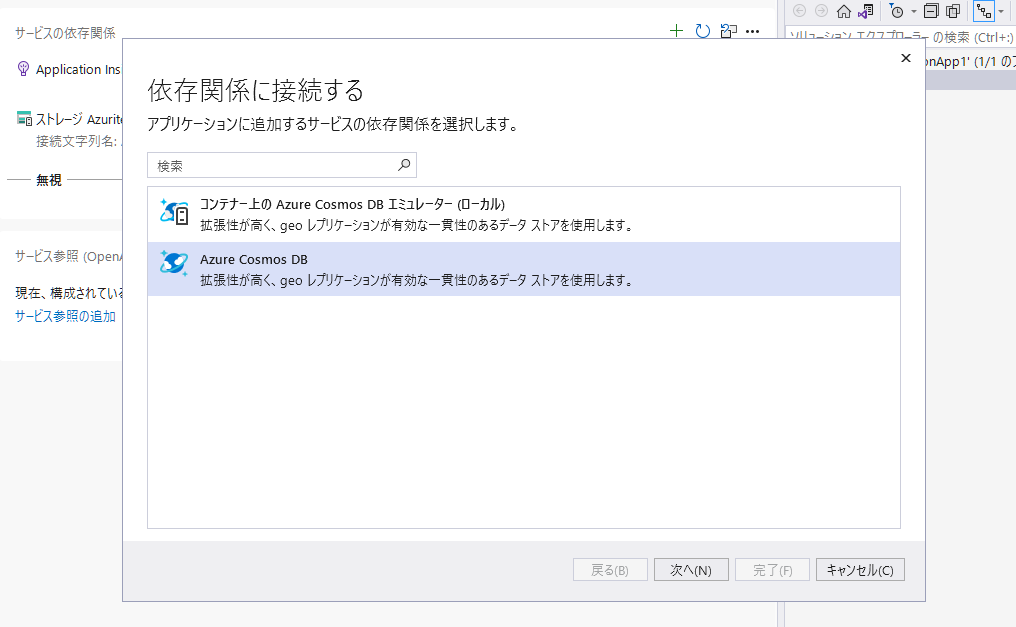The height and width of the screenshot is (627, 1016).
Task: Click the 無視 label
Action: [49, 180]
